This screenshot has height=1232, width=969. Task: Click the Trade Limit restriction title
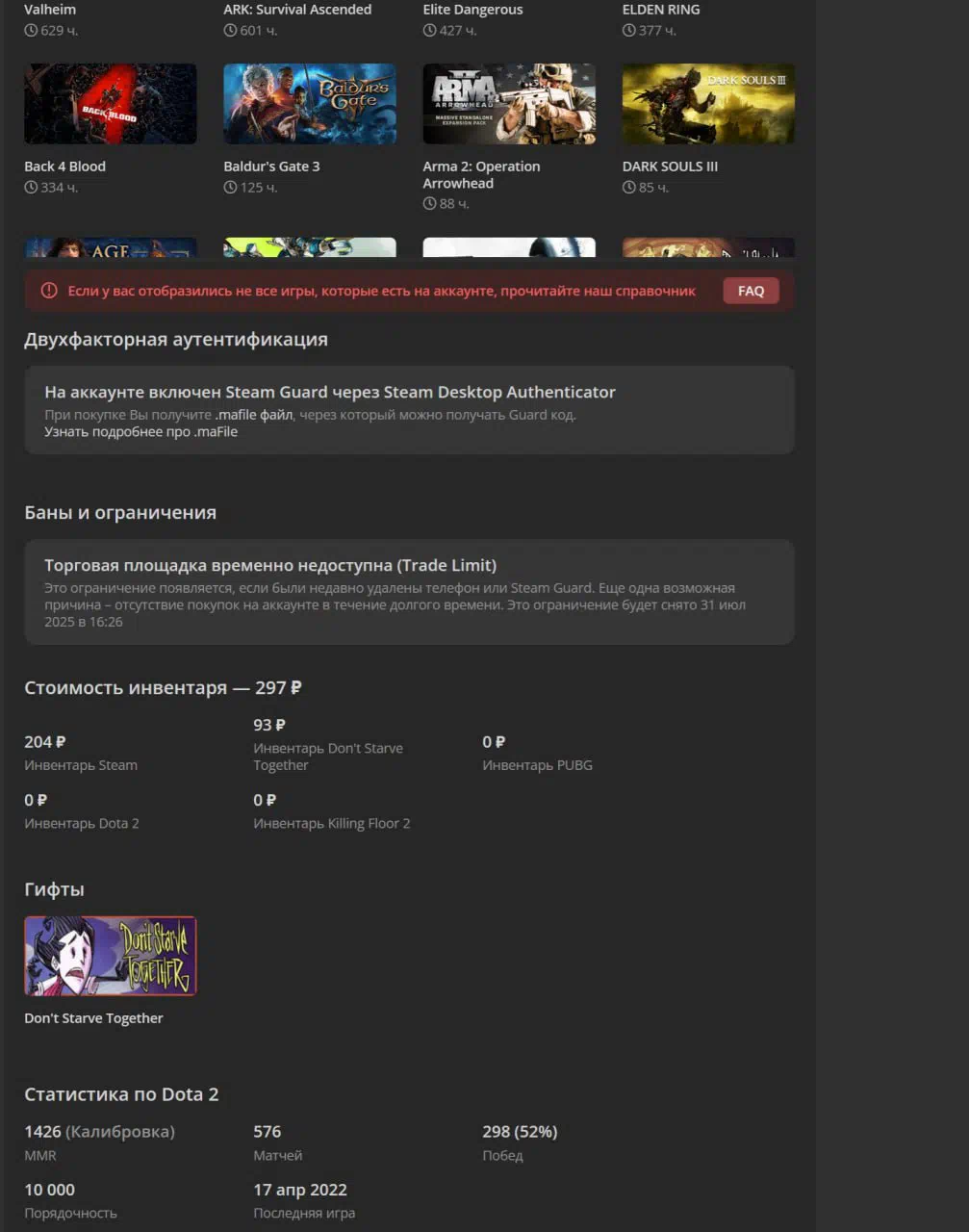coord(270,565)
